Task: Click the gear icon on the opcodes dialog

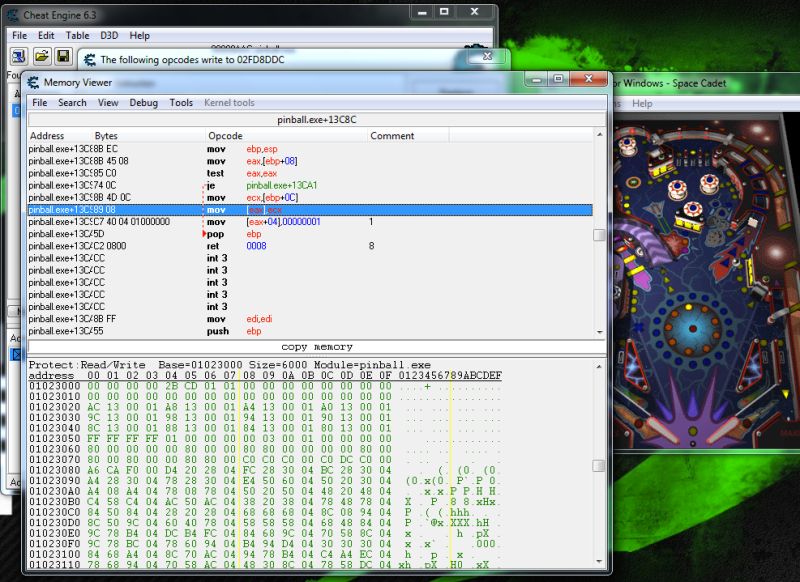Action: coord(91,59)
